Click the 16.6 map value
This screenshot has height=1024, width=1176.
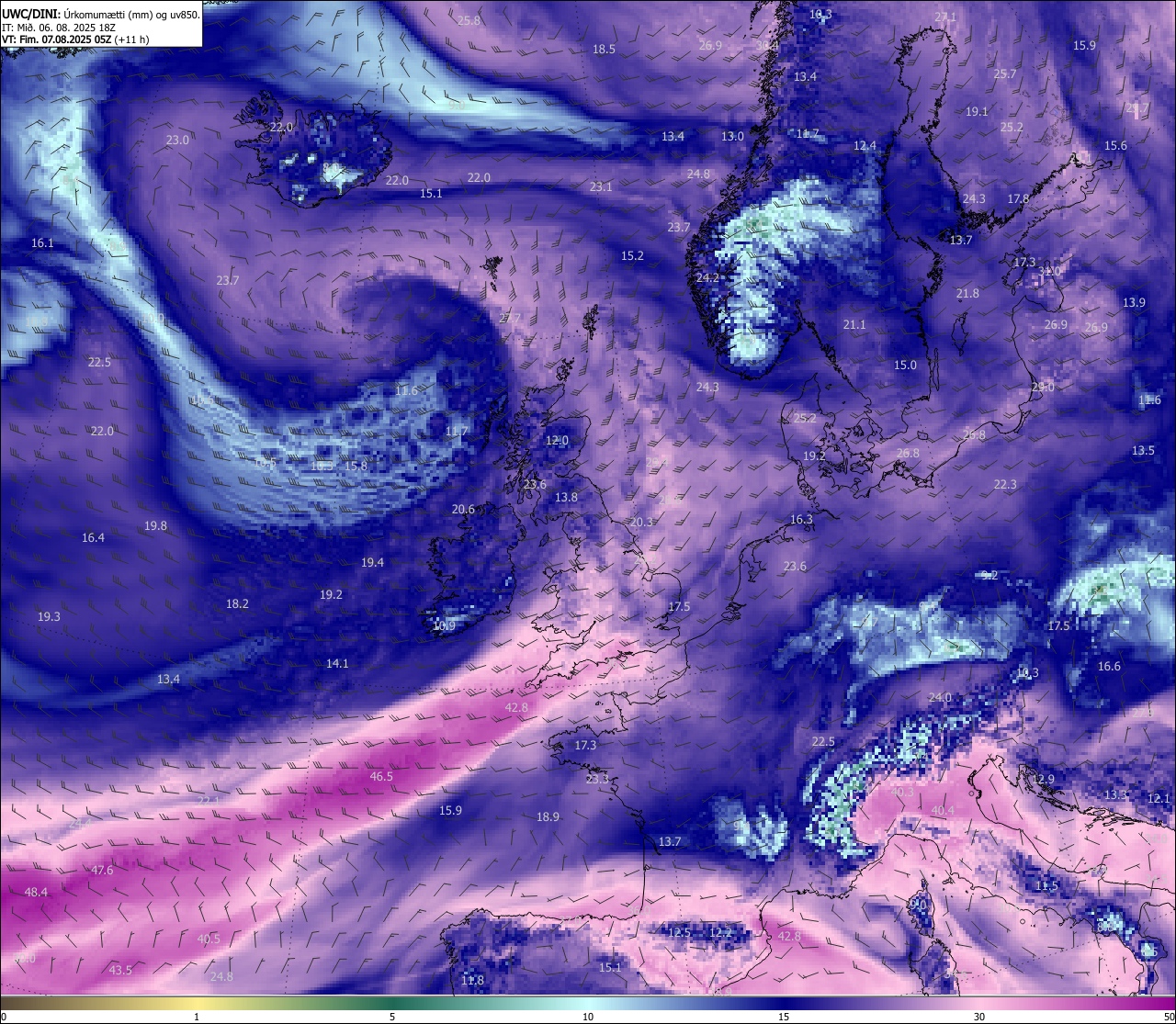coord(1109,666)
